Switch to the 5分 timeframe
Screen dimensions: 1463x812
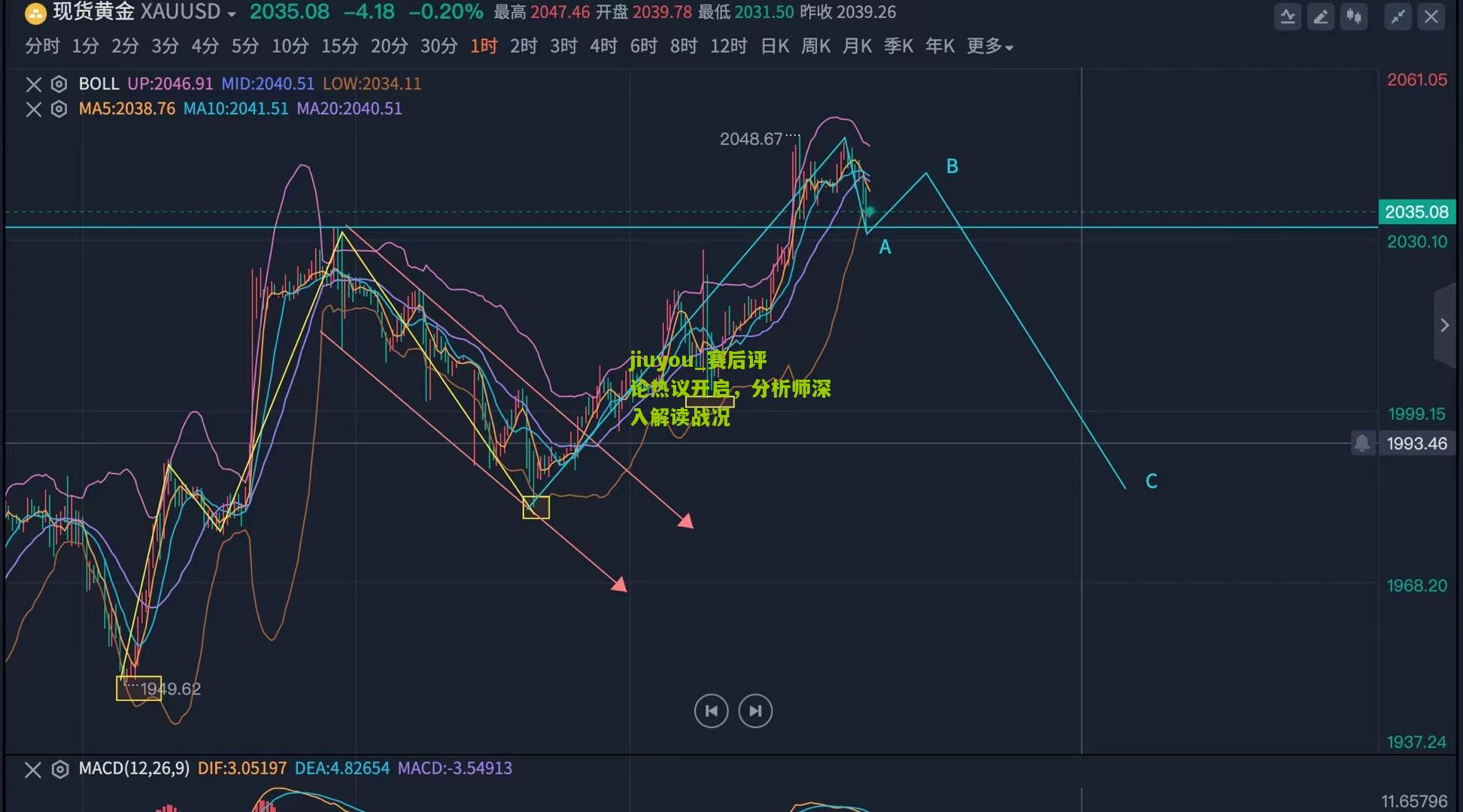point(244,47)
